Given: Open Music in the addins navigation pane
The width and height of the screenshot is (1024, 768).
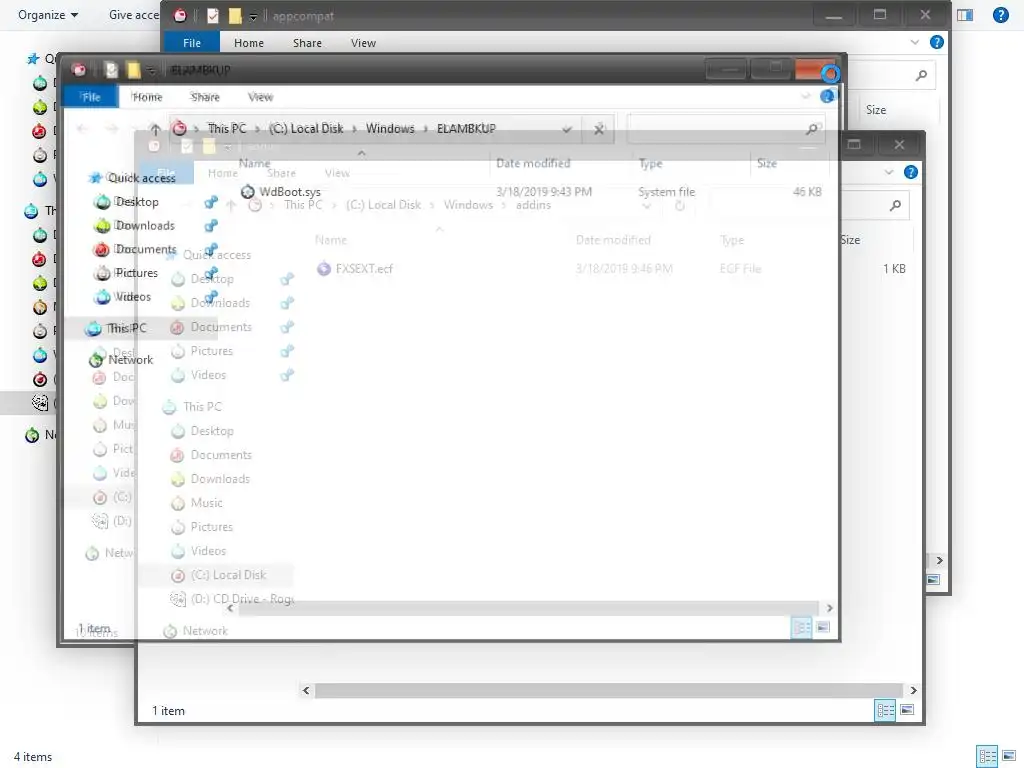Looking at the screenshot, I should [206, 503].
